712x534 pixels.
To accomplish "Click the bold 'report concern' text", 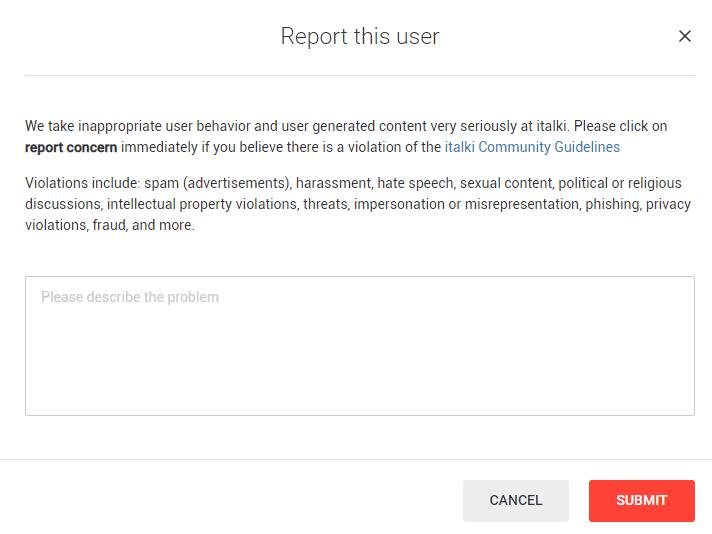I will [x=71, y=148].
